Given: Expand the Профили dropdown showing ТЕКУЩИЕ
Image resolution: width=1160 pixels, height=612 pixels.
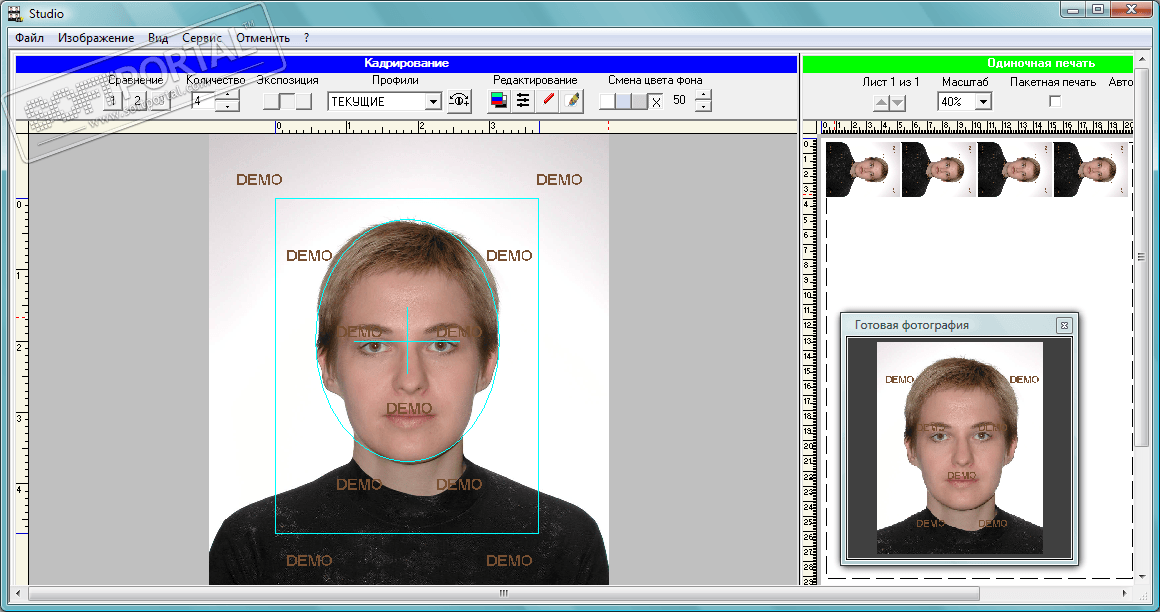Looking at the screenshot, I should click(x=433, y=101).
